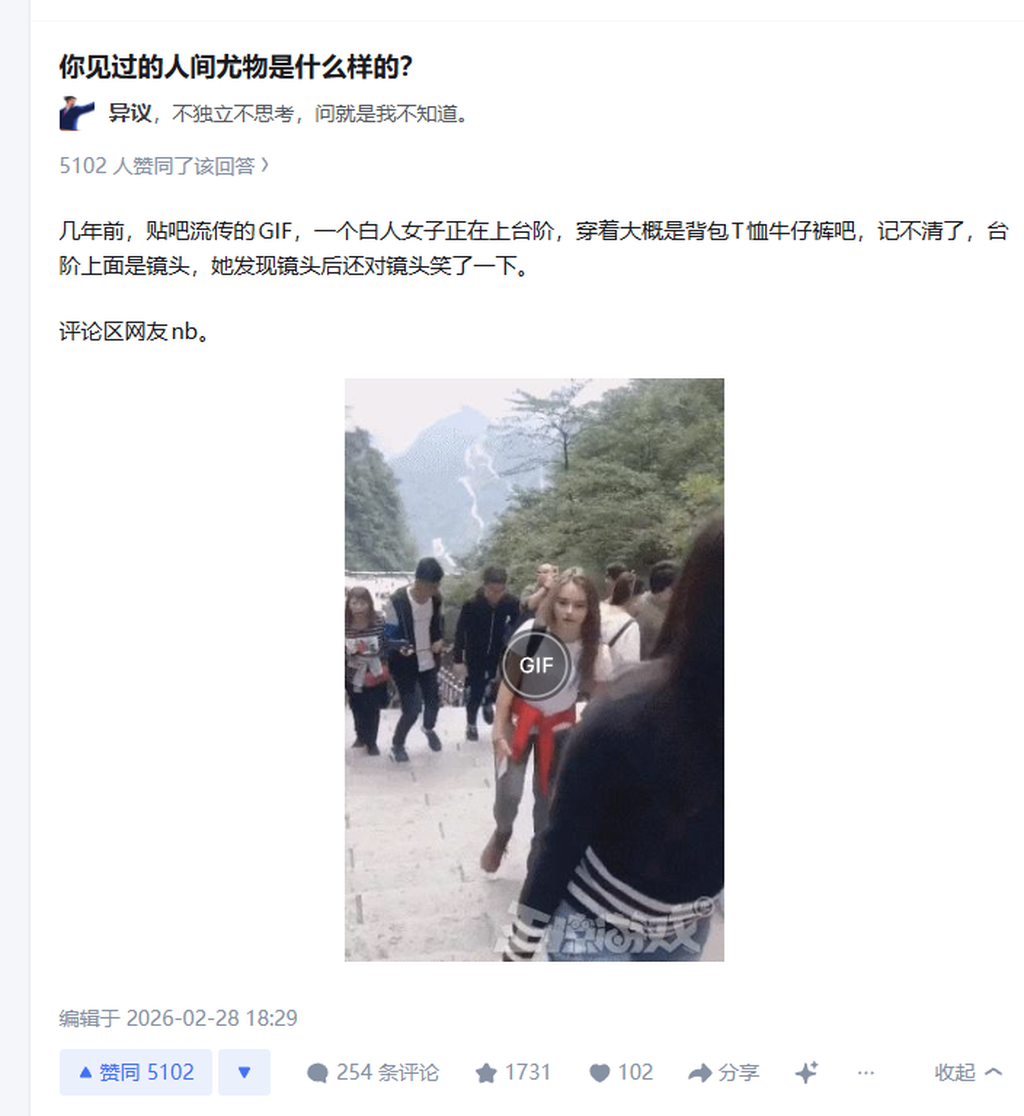Click the sparkle AI icon
The image size is (1024, 1116).
click(x=806, y=1073)
